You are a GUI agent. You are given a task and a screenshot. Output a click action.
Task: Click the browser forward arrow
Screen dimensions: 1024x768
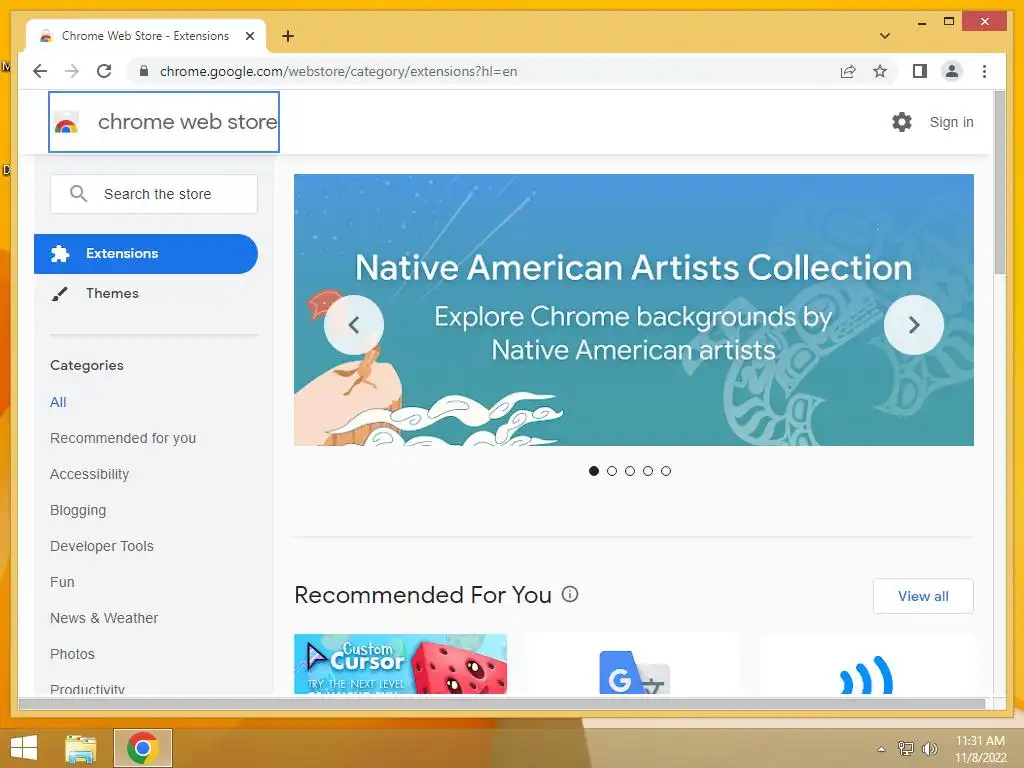point(72,71)
